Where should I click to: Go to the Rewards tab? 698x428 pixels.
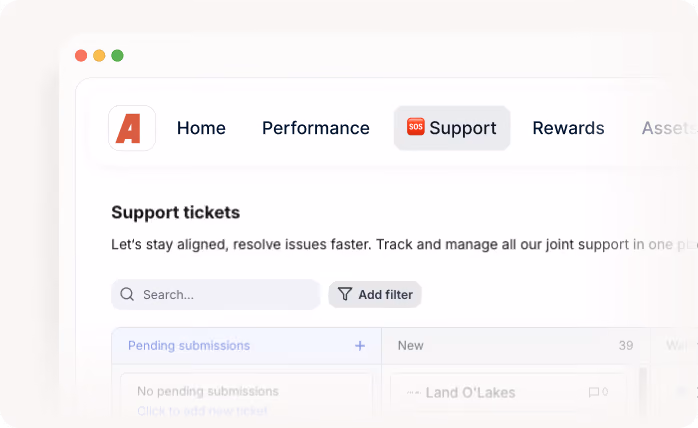[568, 128]
